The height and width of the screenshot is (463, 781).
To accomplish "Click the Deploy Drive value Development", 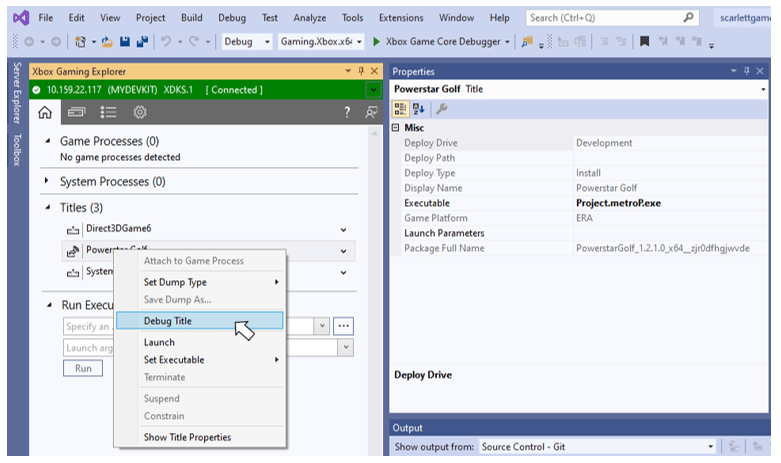I will pyautogui.click(x=604, y=143).
